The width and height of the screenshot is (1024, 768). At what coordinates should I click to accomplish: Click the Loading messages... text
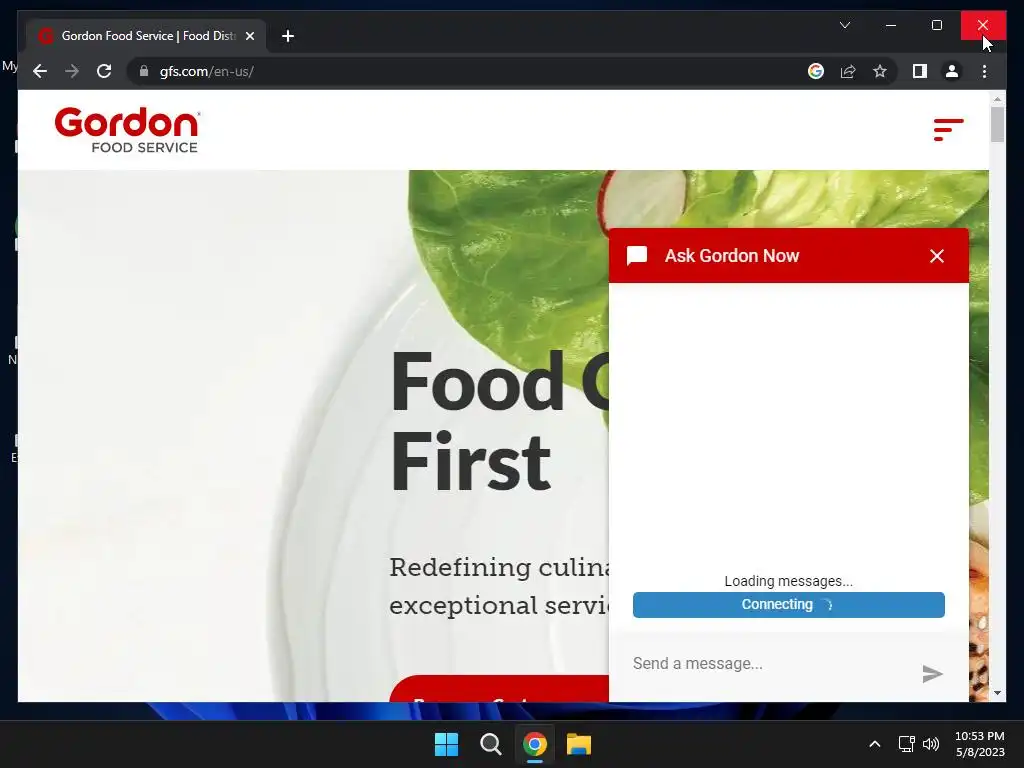click(x=788, y=581)
